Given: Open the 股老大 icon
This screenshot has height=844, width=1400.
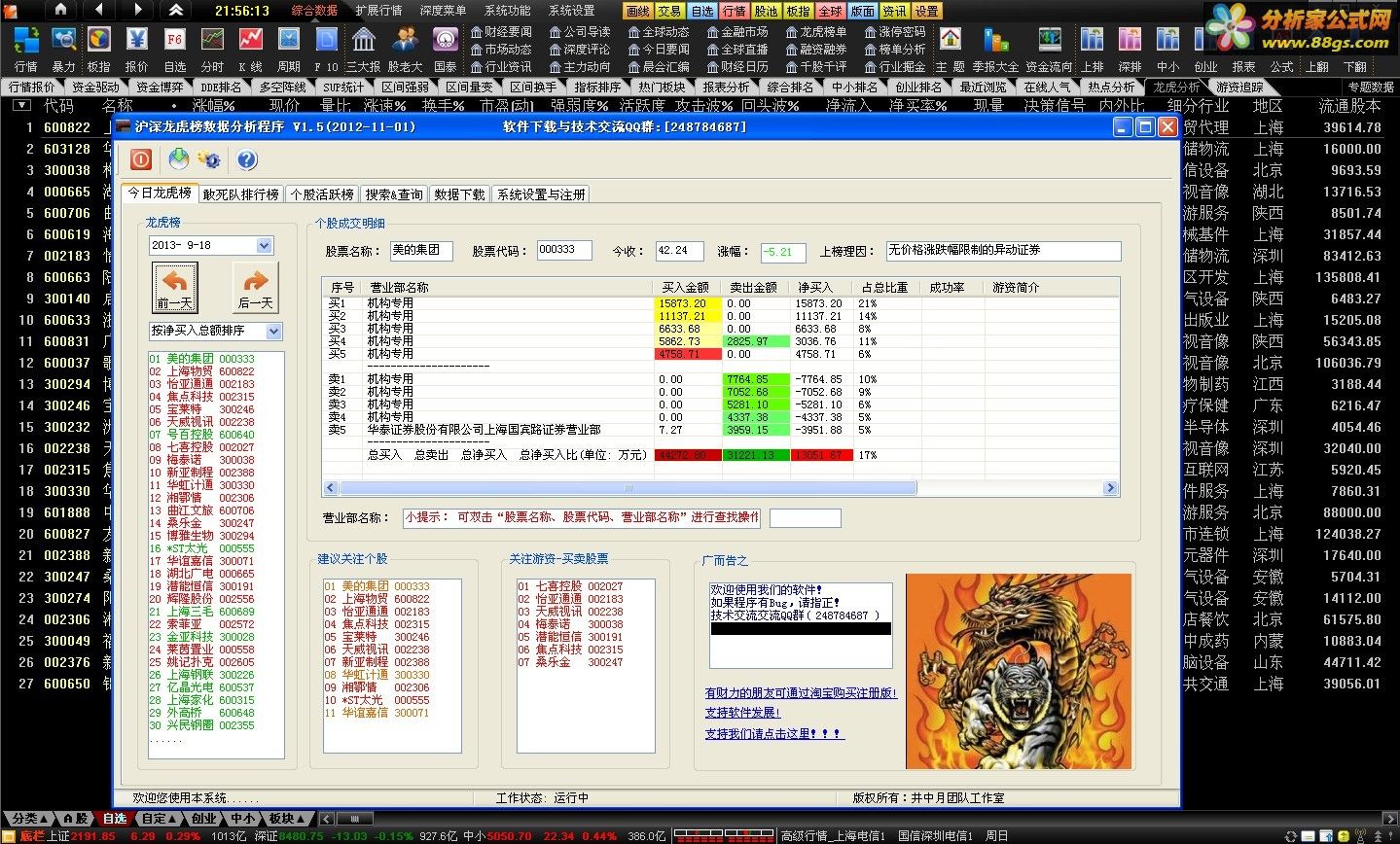Looking at the screenshot, I should tap(405, 48).
